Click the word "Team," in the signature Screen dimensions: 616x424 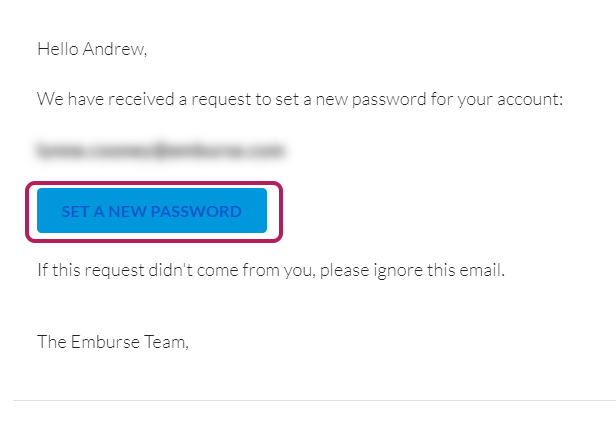click(164, 341)
